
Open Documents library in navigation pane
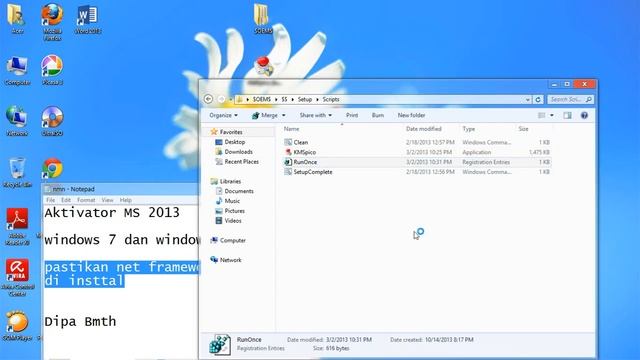click(x=239, y=191)
